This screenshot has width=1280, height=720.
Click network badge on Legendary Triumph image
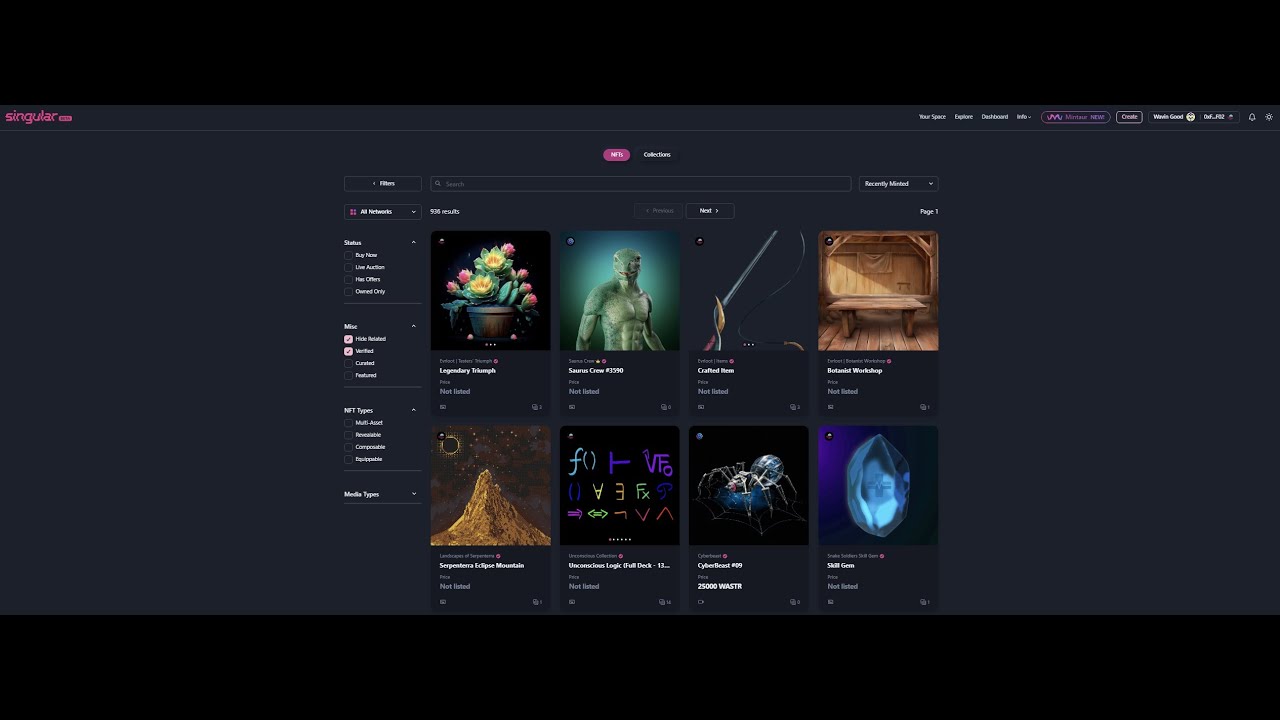click(x=441, y=241)
